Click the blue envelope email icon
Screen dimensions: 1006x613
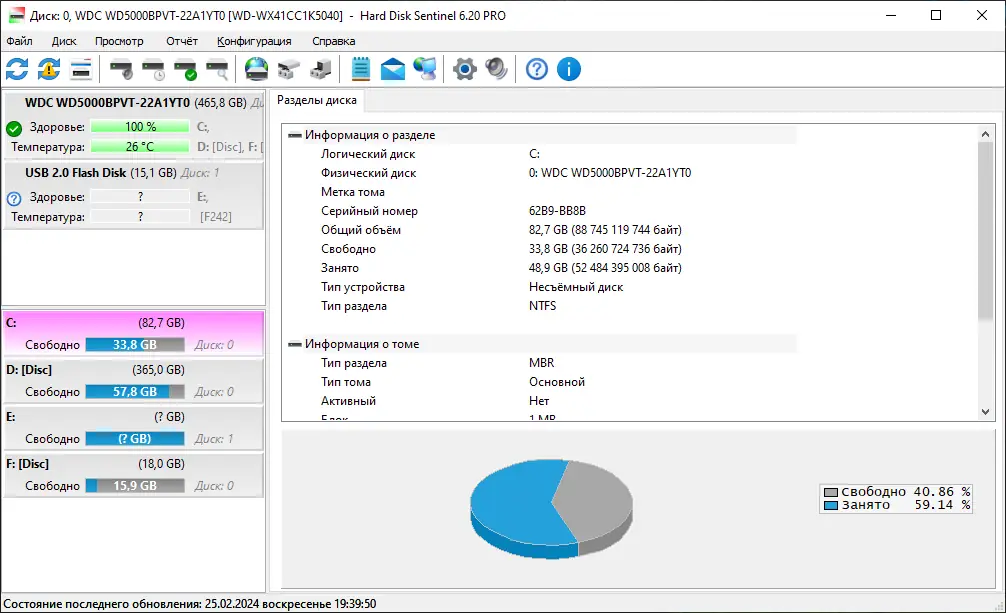(393, 69)
